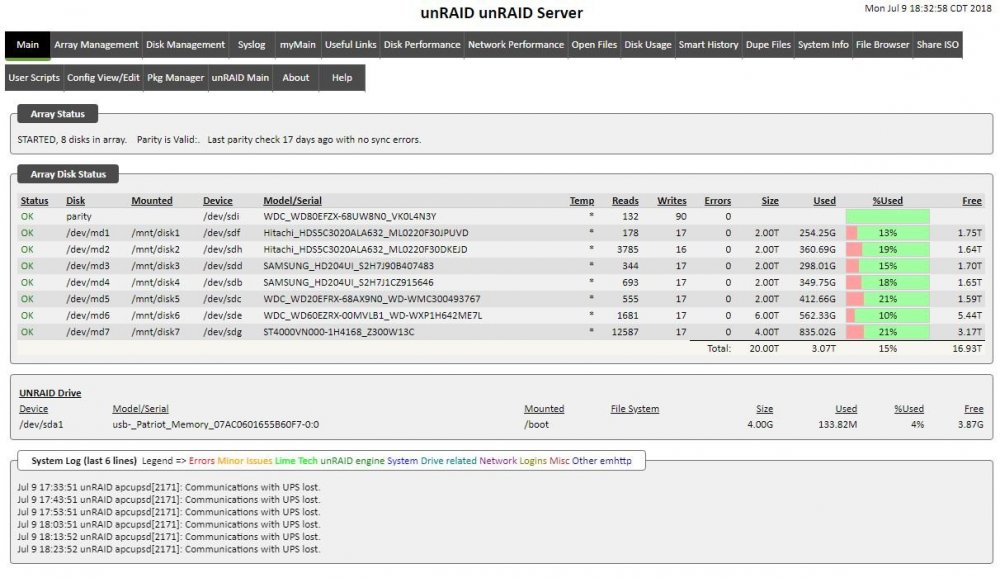Viewport: 1000px width, 578px height.
Task: Open the User Scripts tab
Action: [x=34, y=78]
